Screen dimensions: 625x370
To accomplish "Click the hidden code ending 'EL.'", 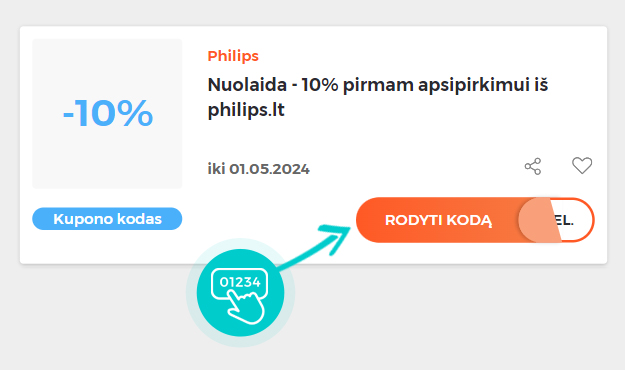I will point(565,220).
